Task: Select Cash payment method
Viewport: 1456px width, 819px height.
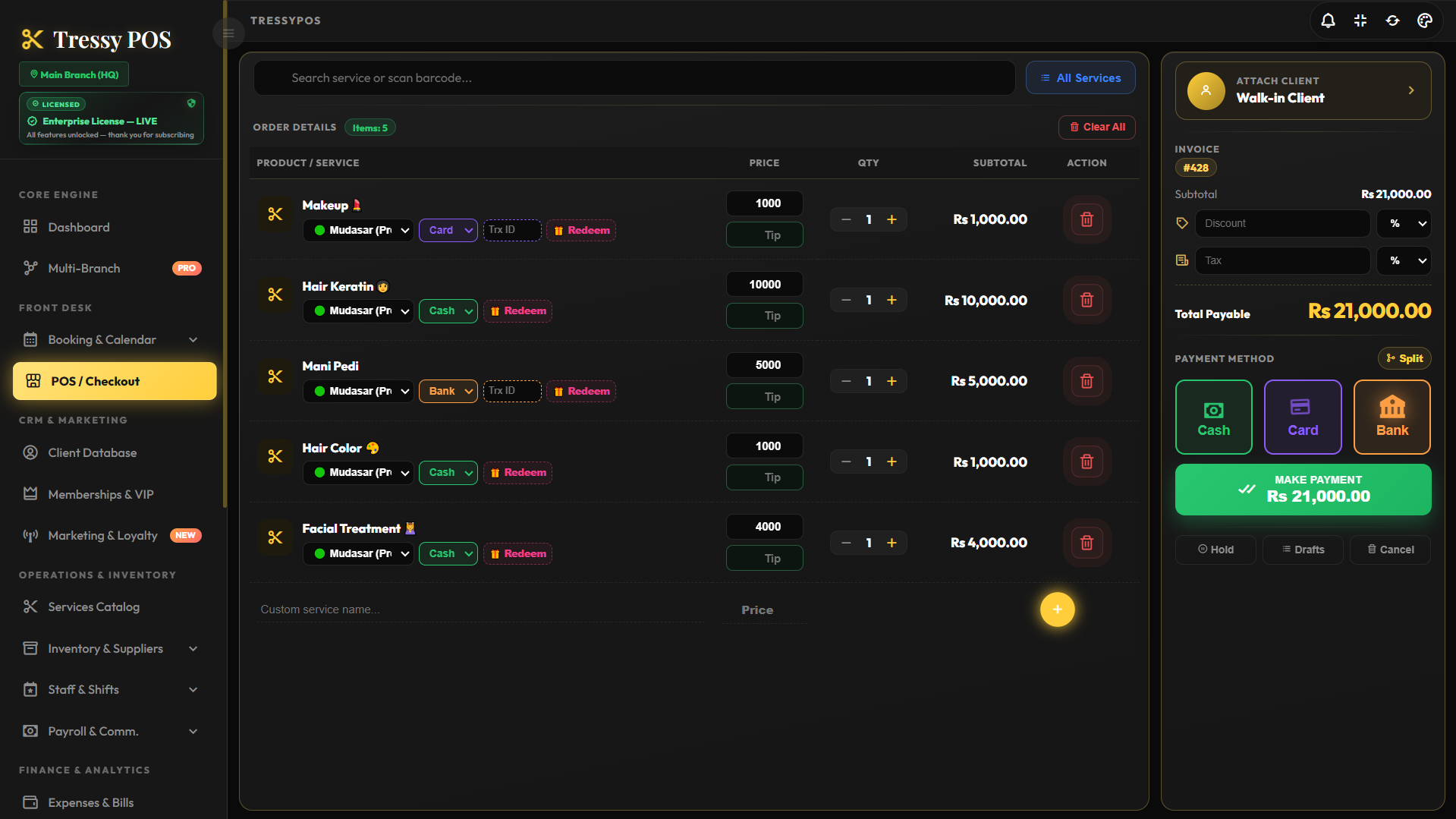Action: [x=1213, y=417]
